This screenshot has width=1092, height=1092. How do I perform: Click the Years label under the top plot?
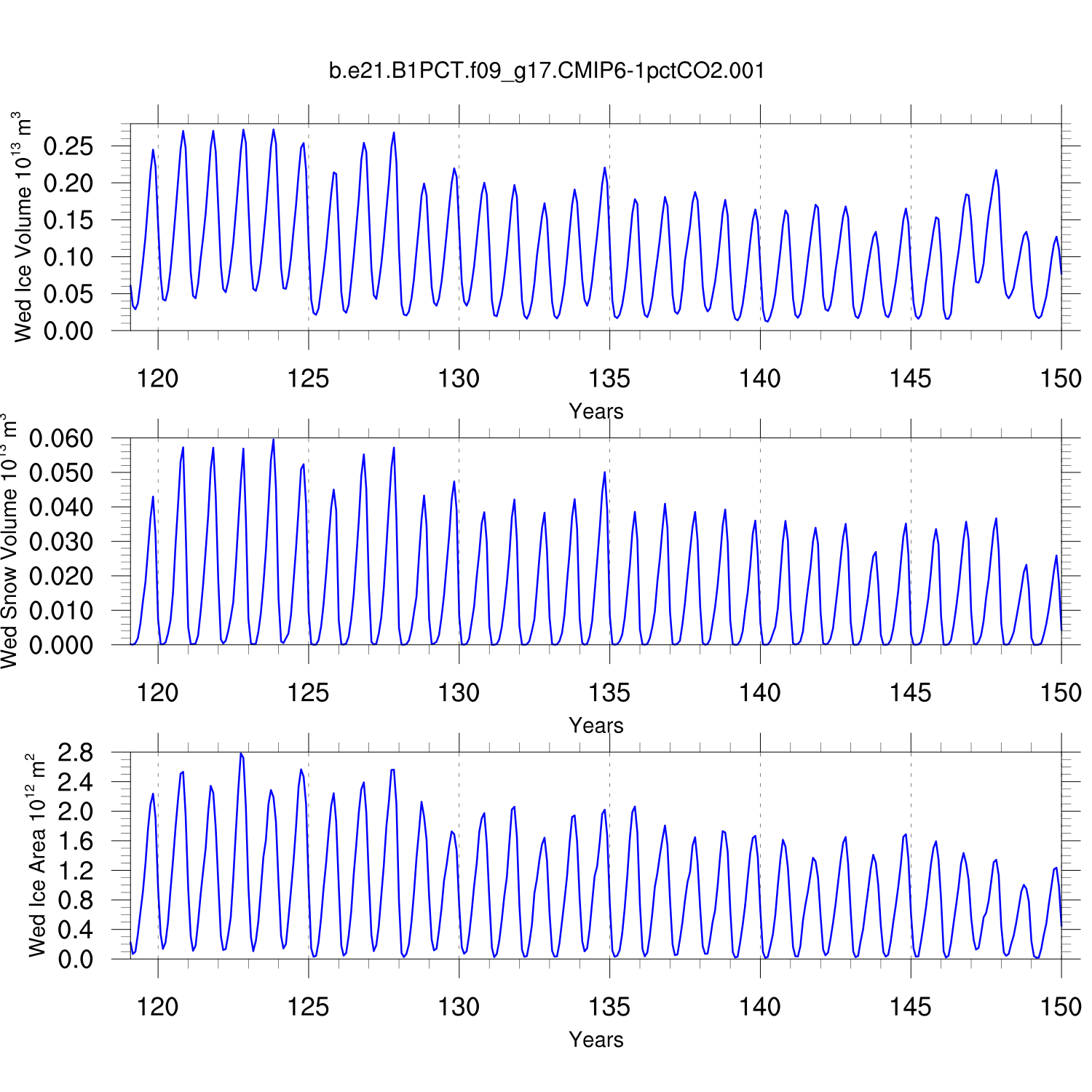(x=596, y=411)
